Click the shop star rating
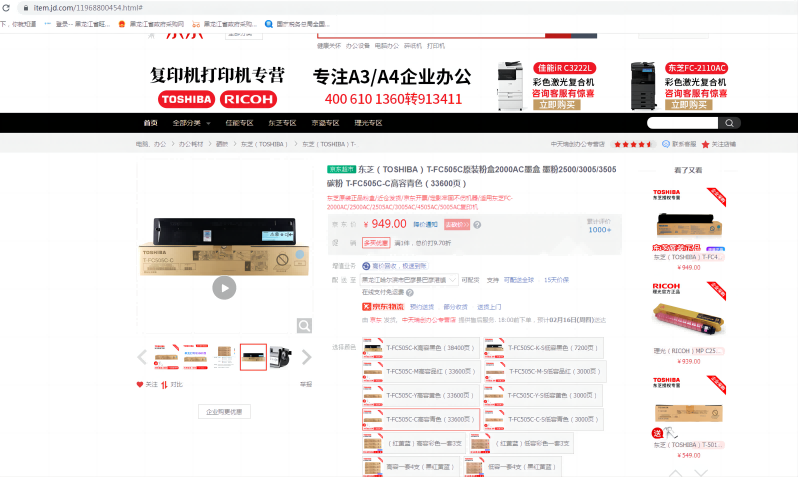The height and width of the screenshot is (477, 798). pos(633,145)
